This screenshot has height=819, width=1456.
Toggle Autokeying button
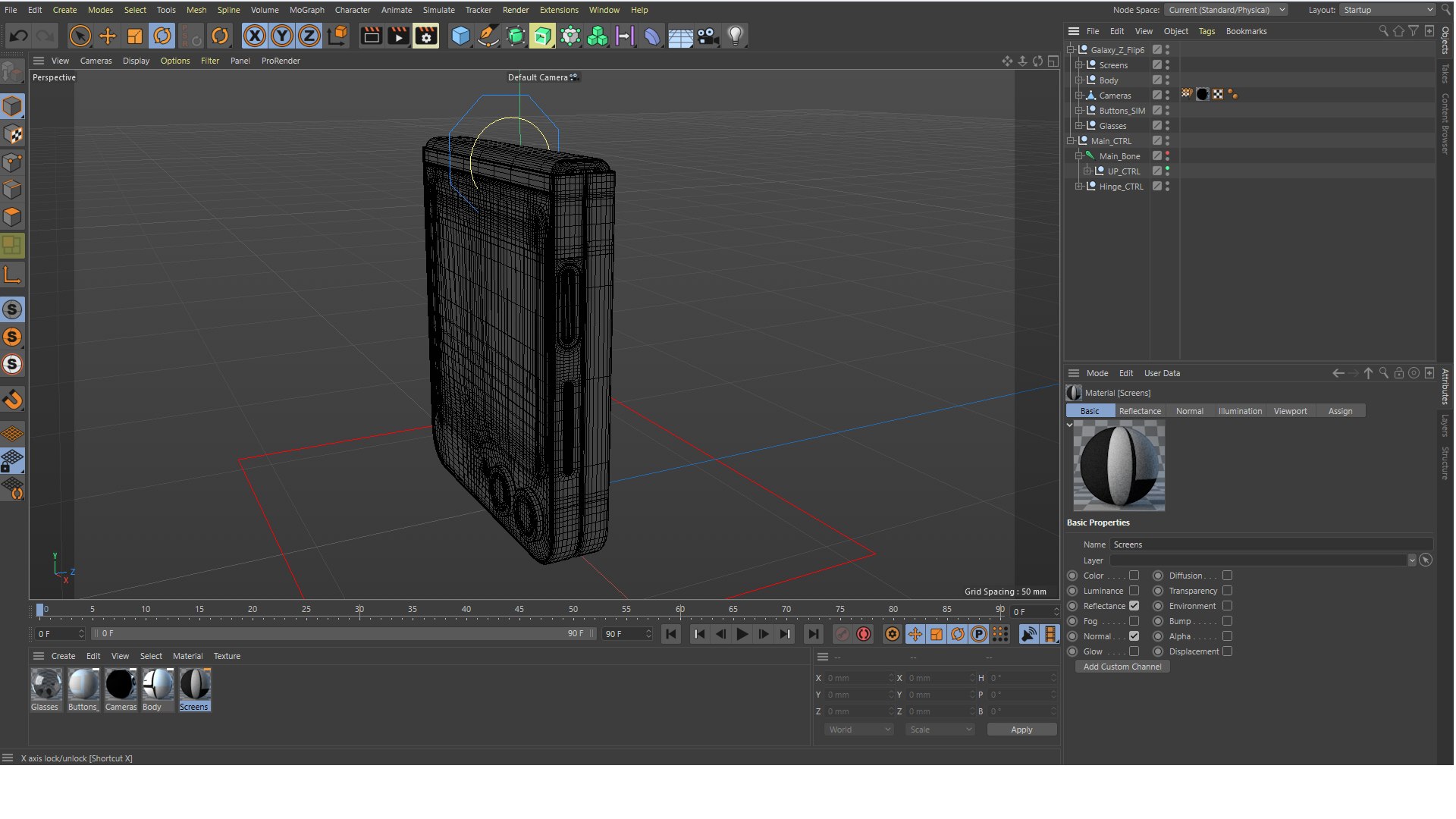pyautogui.click(x=864, y=634)
